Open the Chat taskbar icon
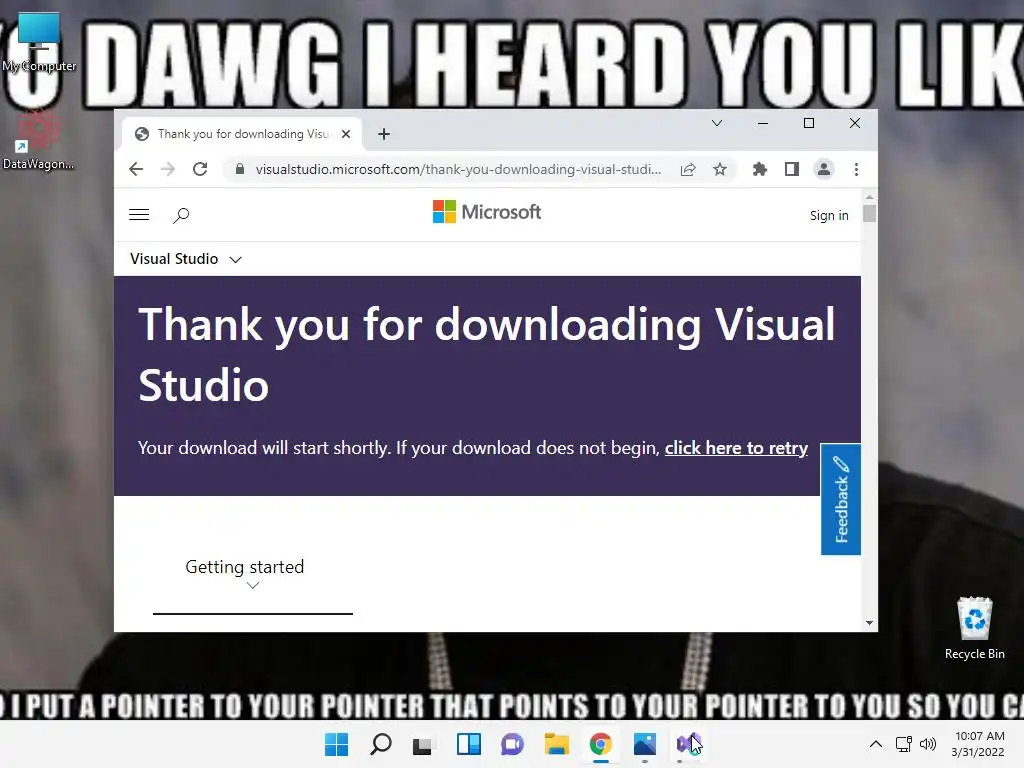Image resolution: width=1024 pixels, height=768 pixels. (513, 744)
